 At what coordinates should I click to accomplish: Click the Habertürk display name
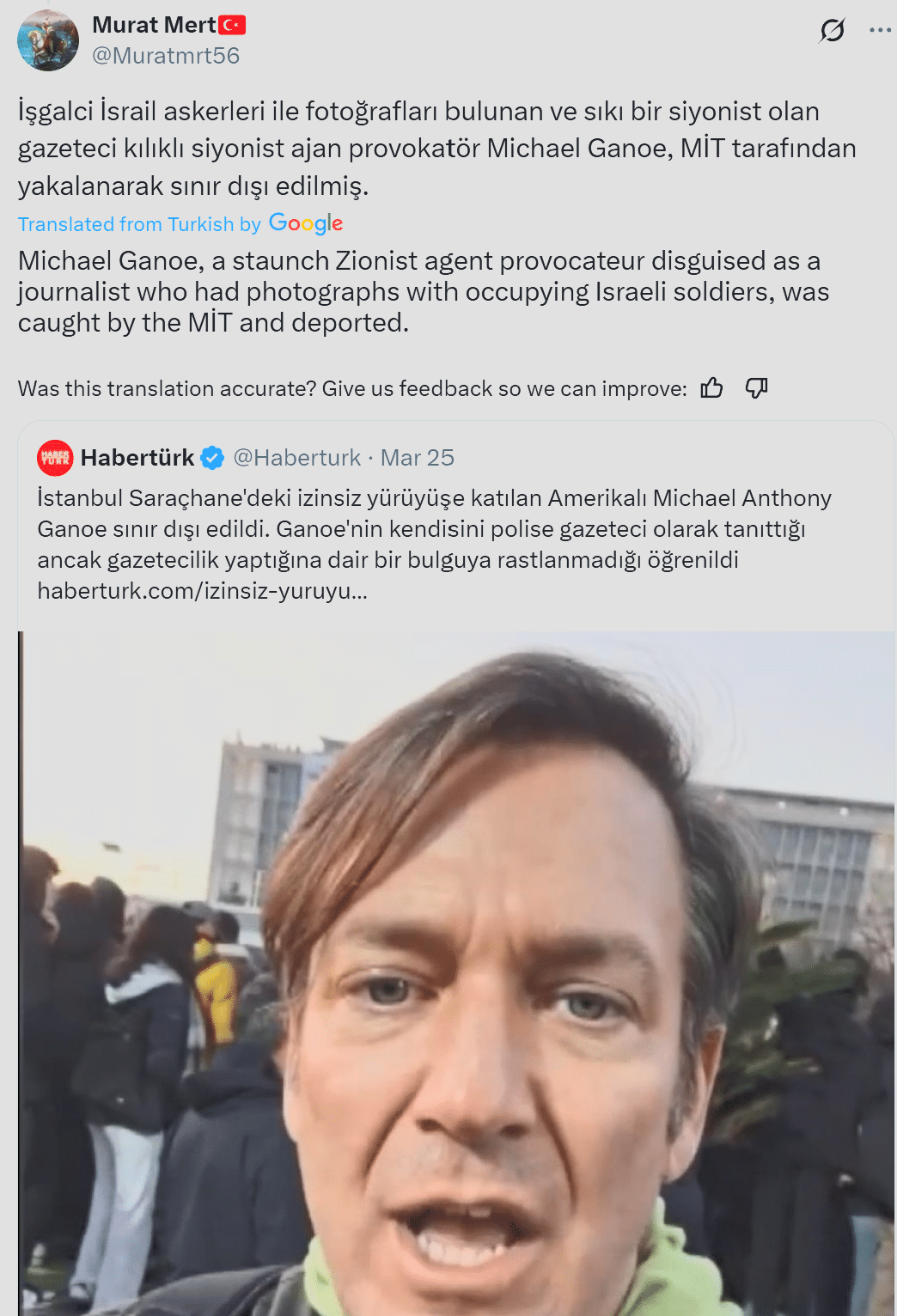[137, 458]
